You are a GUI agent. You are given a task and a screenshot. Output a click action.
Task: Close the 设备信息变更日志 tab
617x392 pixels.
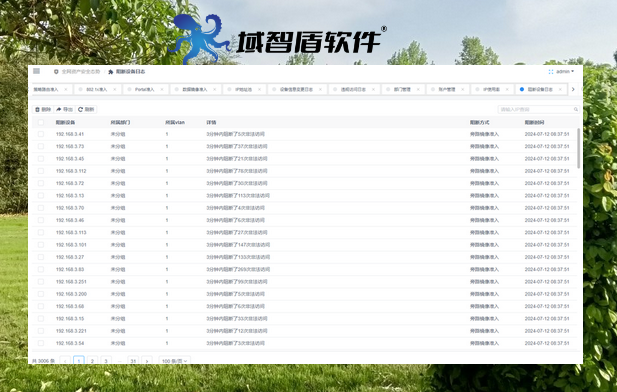[x=320, y=89]
